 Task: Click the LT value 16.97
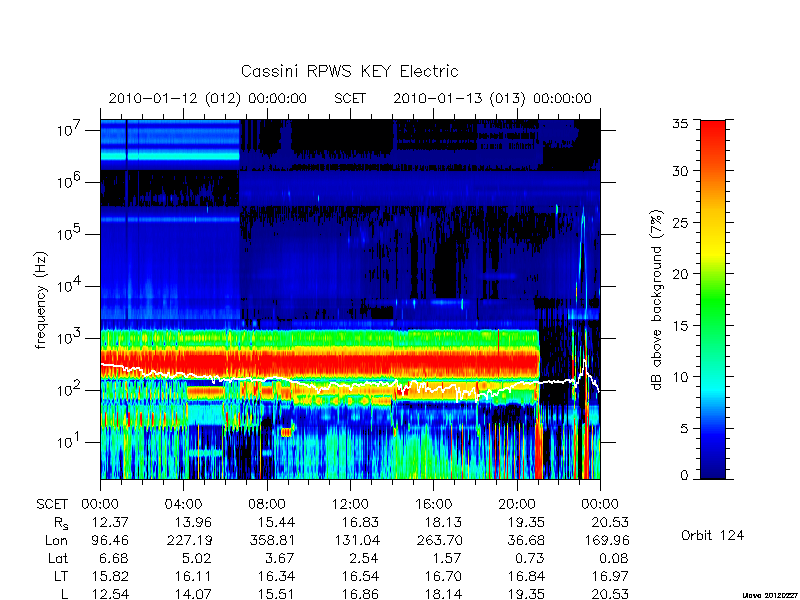click(610, 577)
